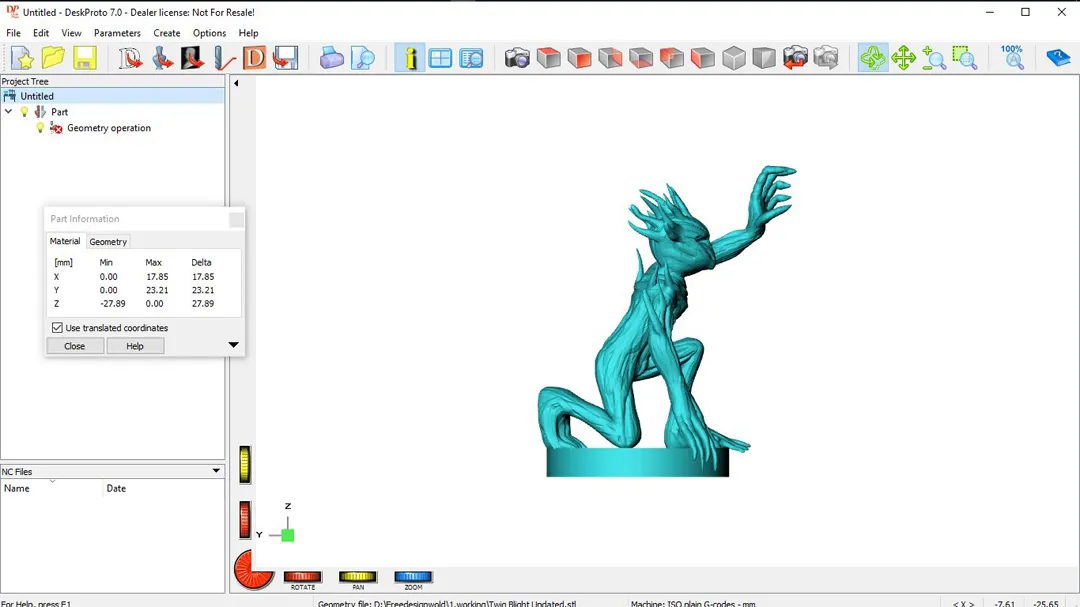Toggle the Part Information 'i' toolbar button

tap(410, 58)
